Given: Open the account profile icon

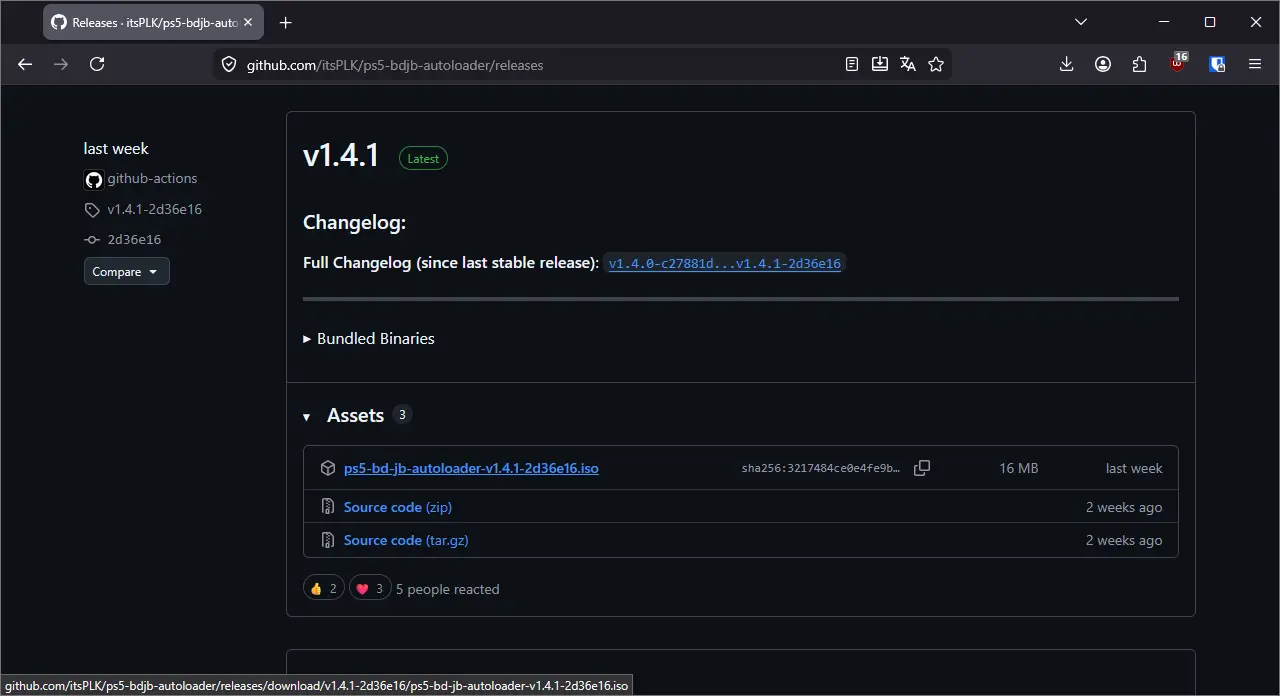Looking at the screenshot, I should tap(1103, 64).
